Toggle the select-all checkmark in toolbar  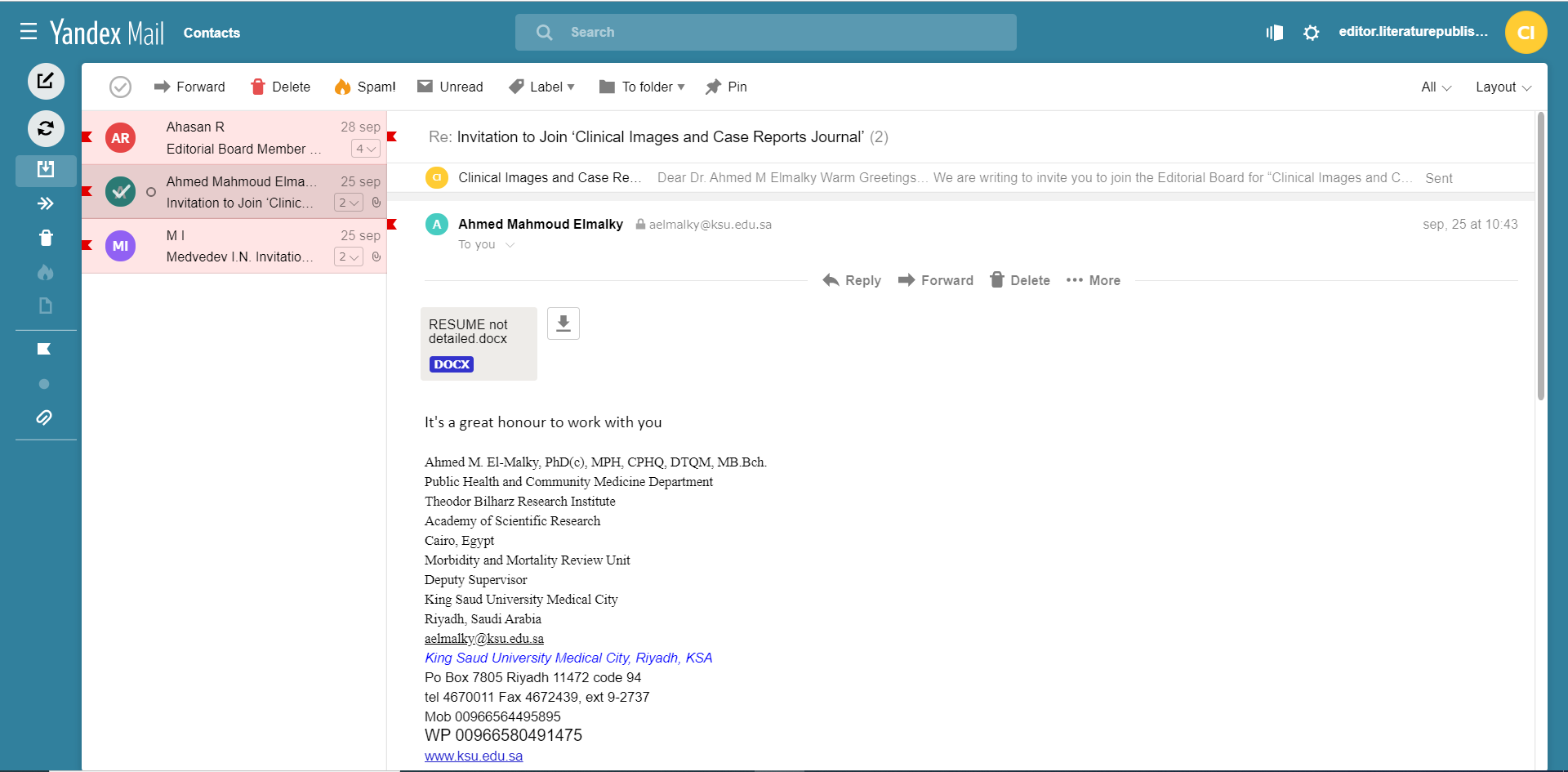120,87
